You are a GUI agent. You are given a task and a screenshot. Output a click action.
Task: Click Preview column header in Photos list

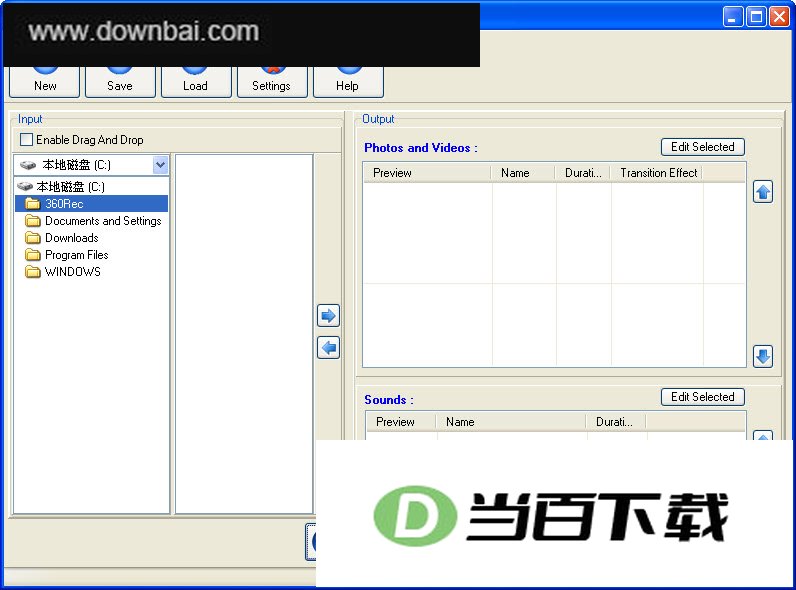click(427, 173)
